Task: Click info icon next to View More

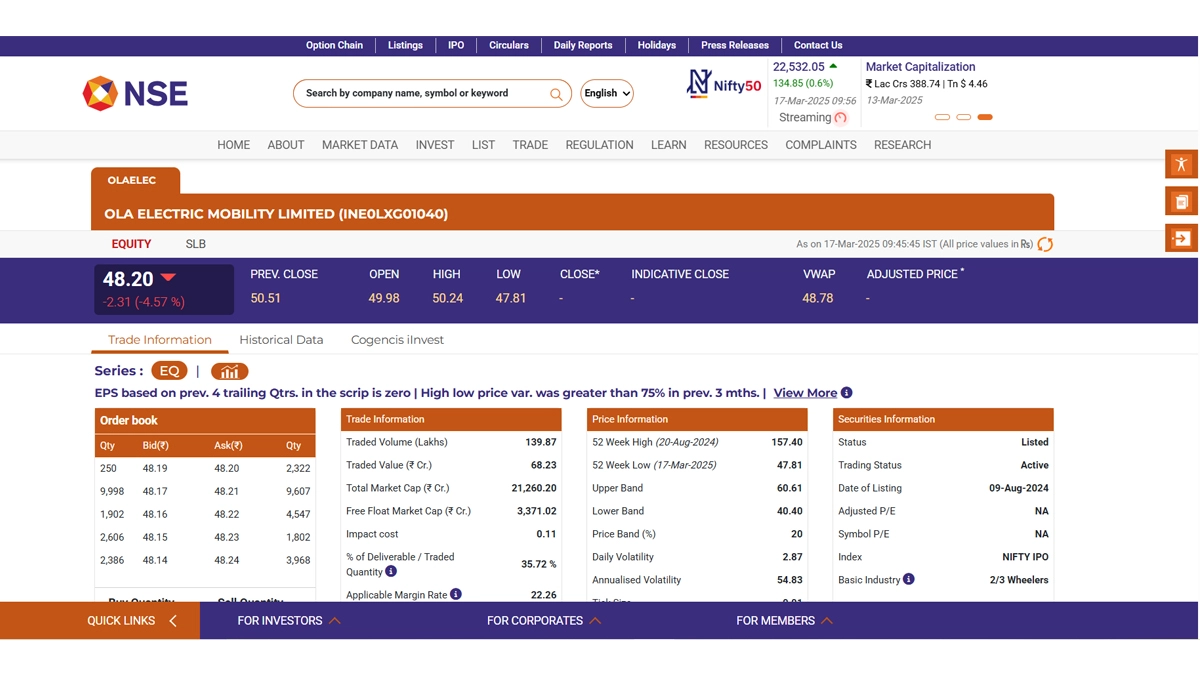Action: [x=846, y=393]
